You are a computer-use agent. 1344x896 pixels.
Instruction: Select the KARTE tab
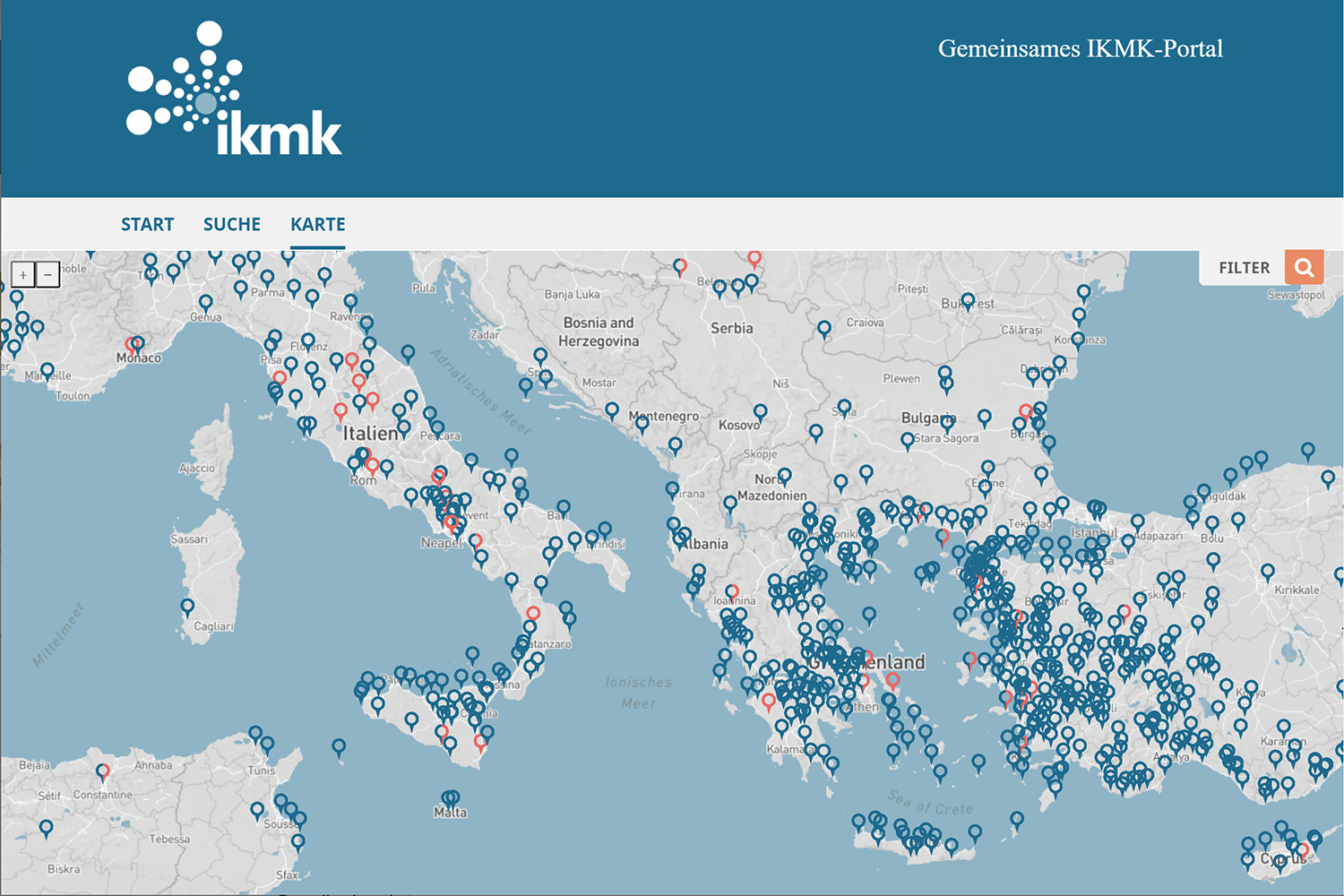click(x=318, y=224)
